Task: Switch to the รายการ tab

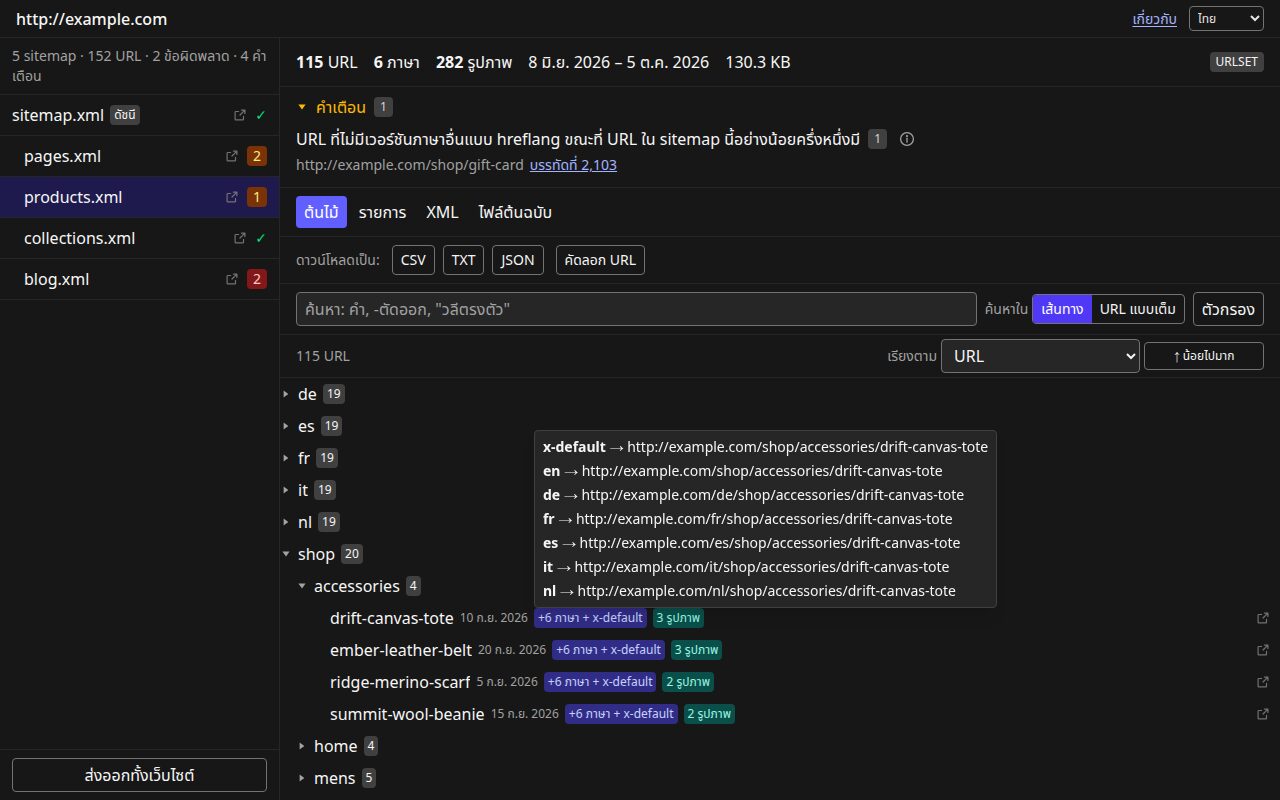Action: [x=382, y=212]
